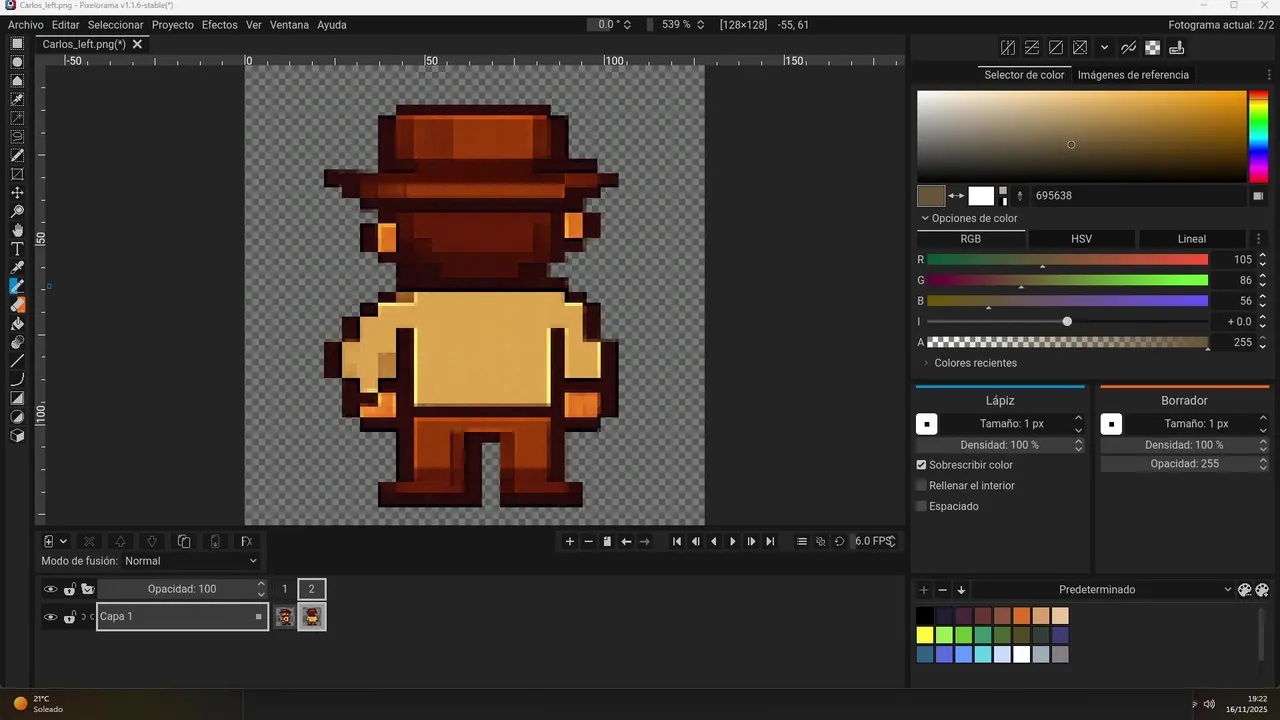Remove the current frame with minus
The width and height of the screenshot is (1280, 720).
coord(589,541)
